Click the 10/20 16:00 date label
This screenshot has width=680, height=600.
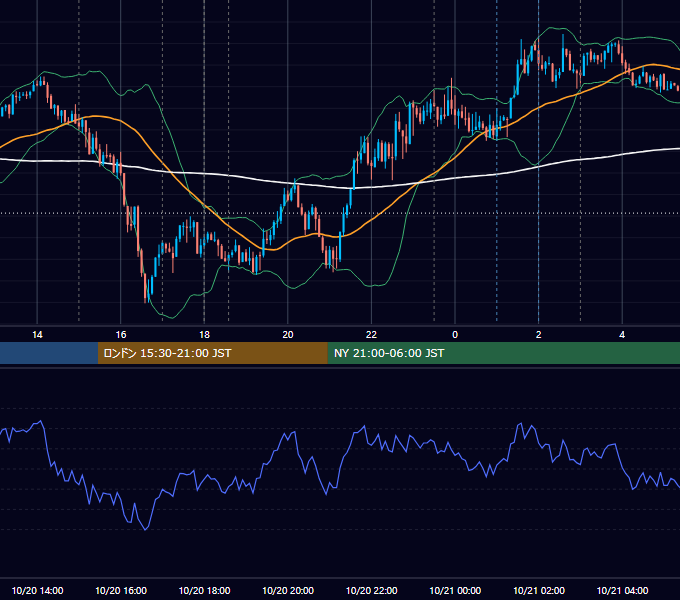coord(121,590)
